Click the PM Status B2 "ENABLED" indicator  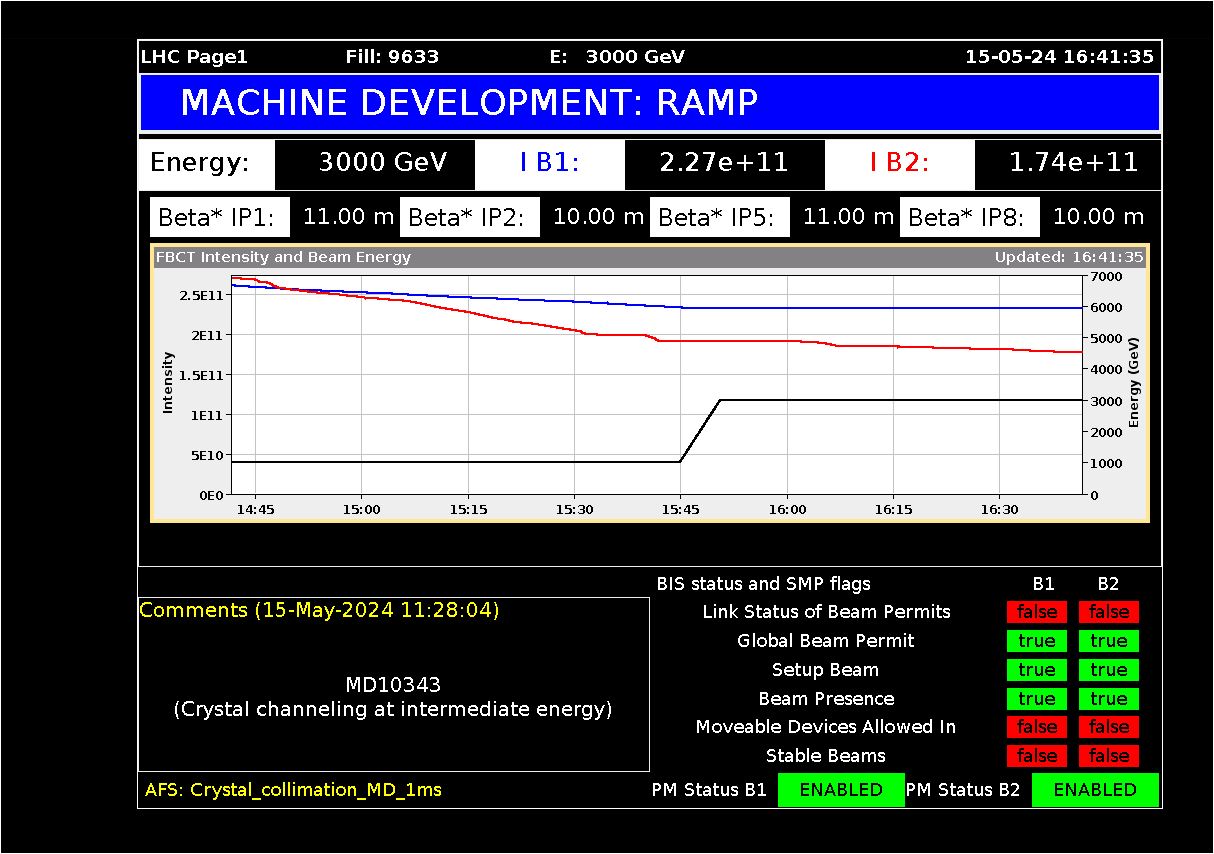pyautogui.click(x=1095, y=790)
